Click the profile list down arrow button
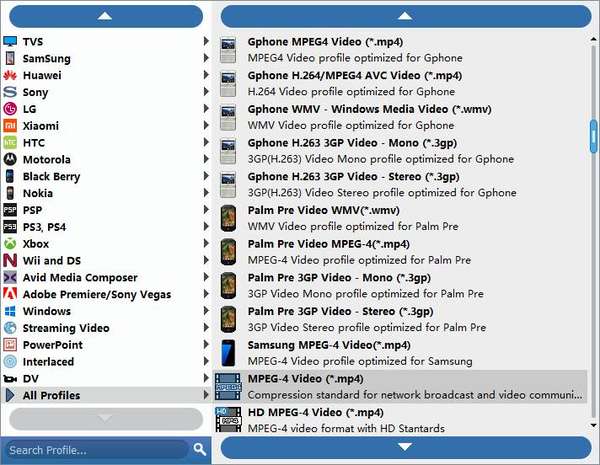This screenshot has width=600, height=465. pyautogui.click(x=406, y=447)
